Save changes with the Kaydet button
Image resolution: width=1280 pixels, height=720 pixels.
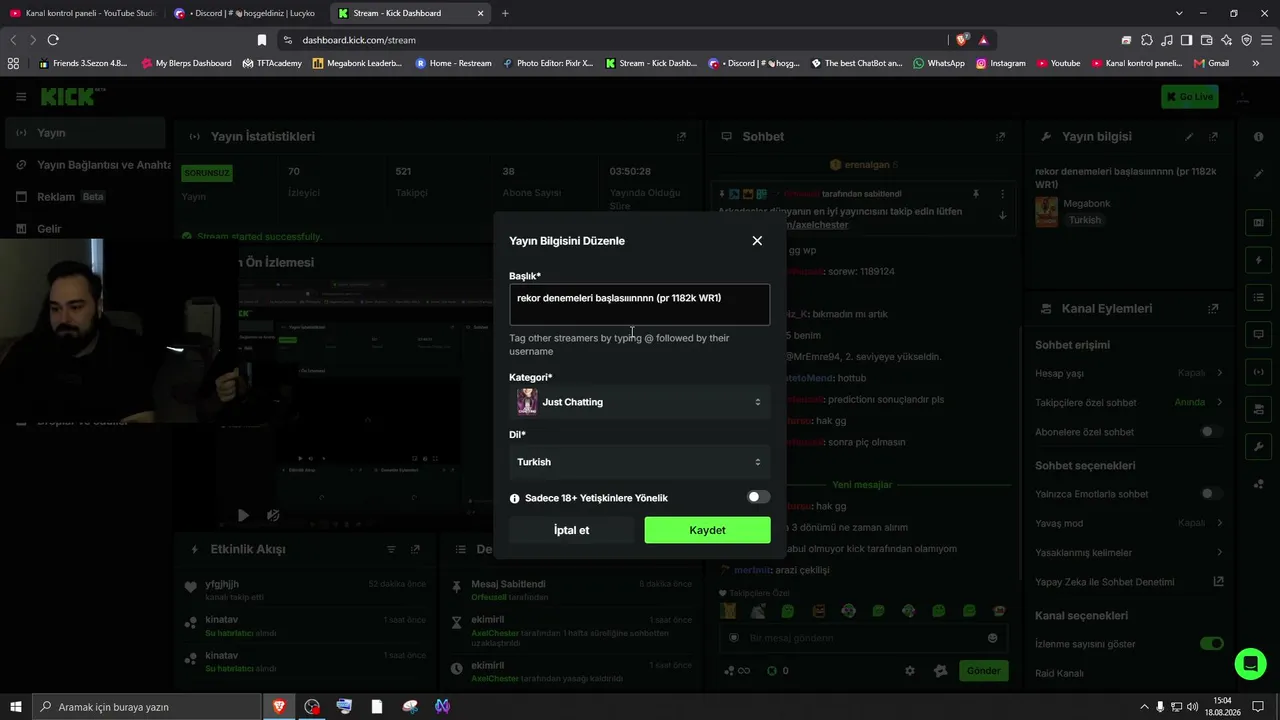[x=707, y=530]
